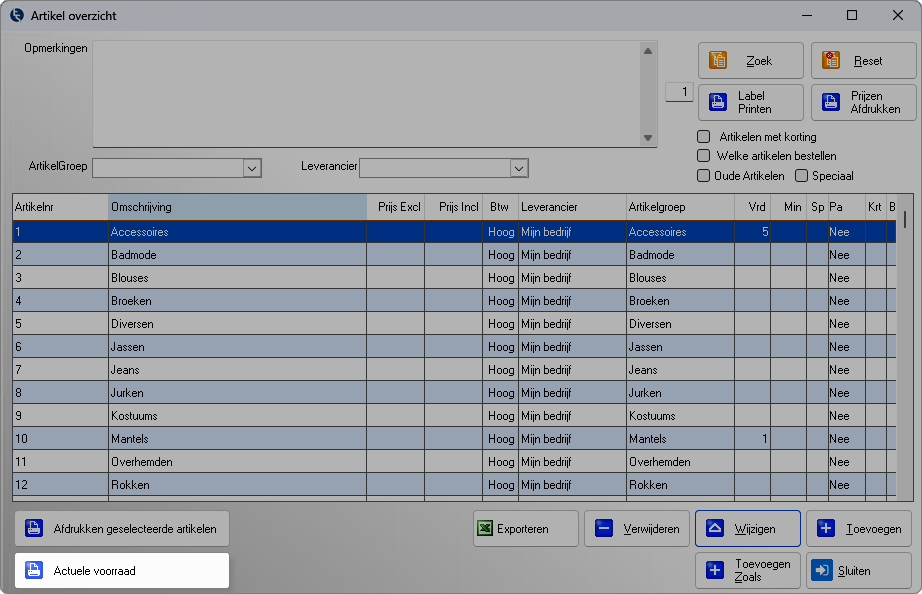The height and width of the screenshot is (594, 922).
Task: Click the Label Printen printer icon
Action: (x=717, y=102)
